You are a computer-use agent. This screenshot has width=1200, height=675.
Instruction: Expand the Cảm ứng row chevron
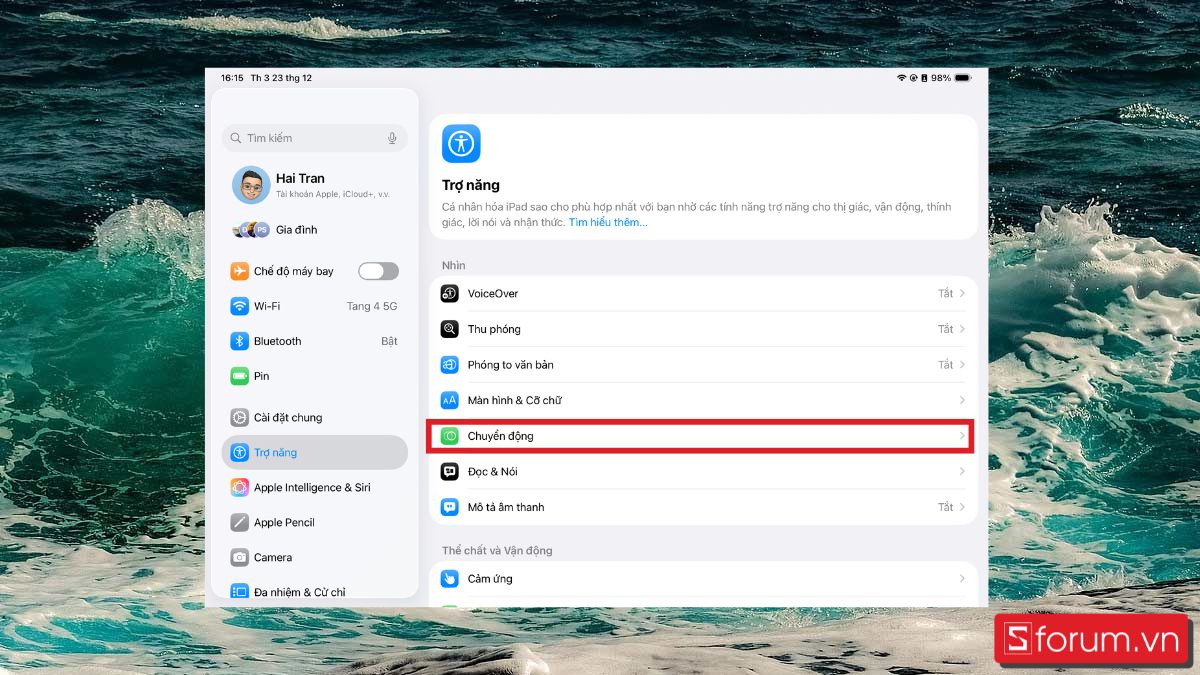tap(962, 579)
